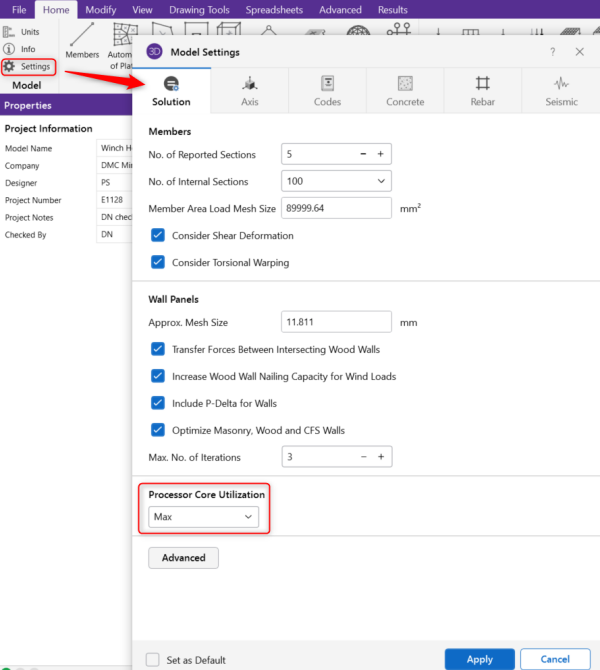Open the Info option in ribbon

(20, 49)
